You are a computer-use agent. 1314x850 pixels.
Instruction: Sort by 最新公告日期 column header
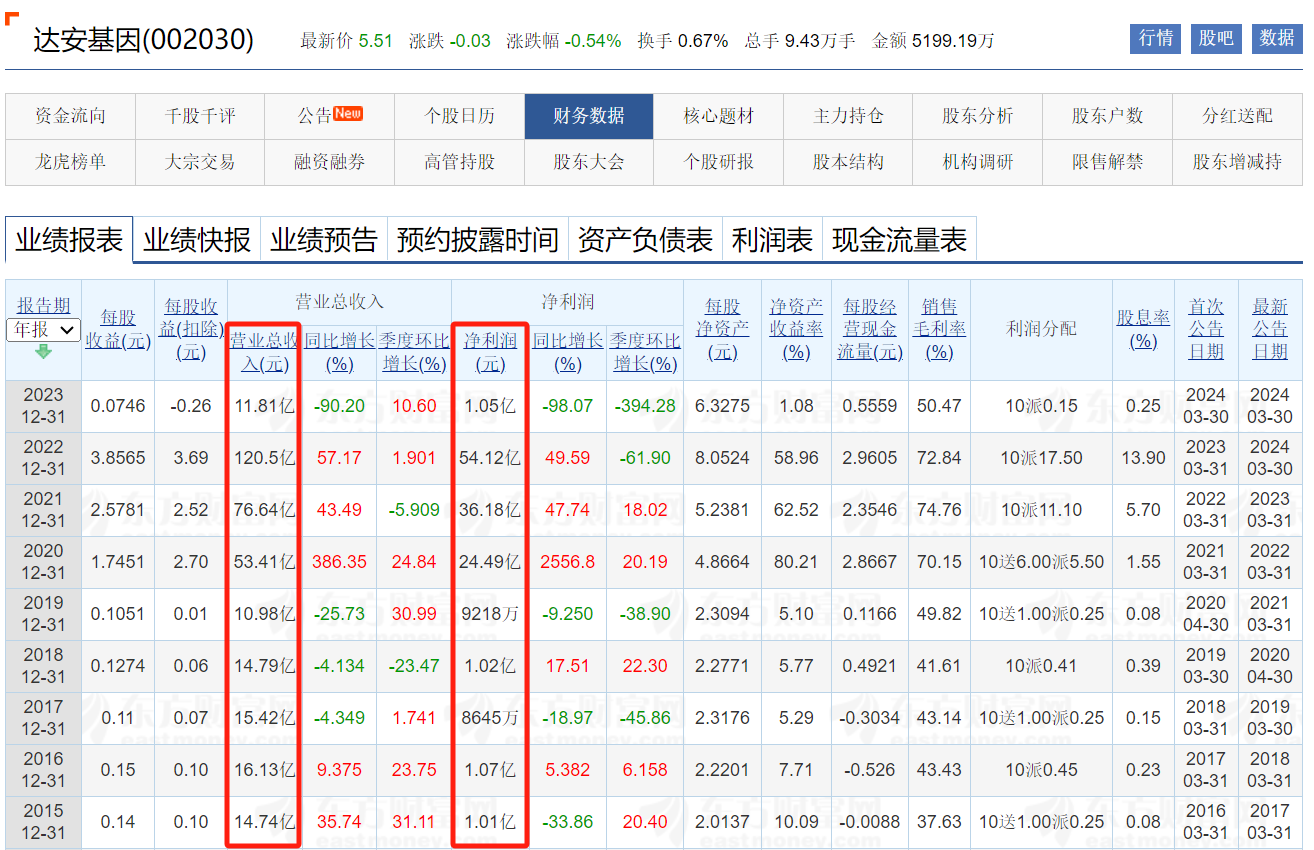coord(1270,329)
